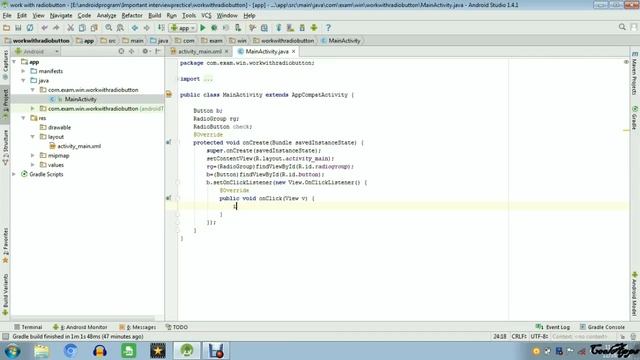Image resolution: width=640 pixels, height=360 pixels.
Task: Click the Search Everywhere magnifier icon
Action: 622,27
